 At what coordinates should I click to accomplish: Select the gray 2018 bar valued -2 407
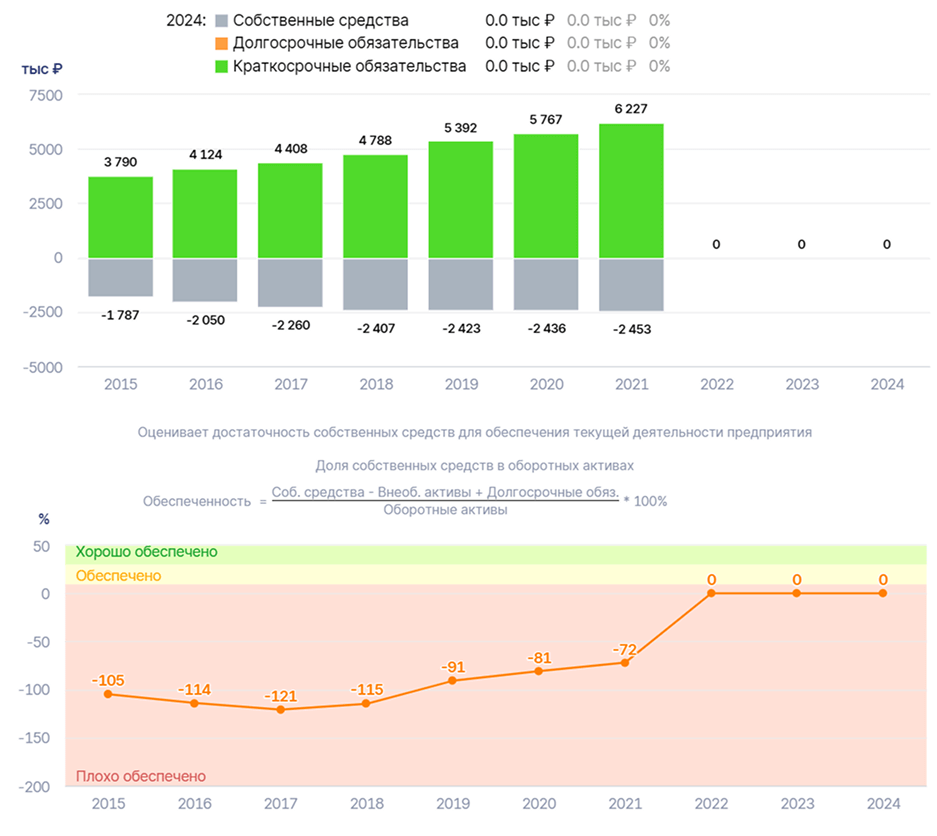(x=375, y=284)
